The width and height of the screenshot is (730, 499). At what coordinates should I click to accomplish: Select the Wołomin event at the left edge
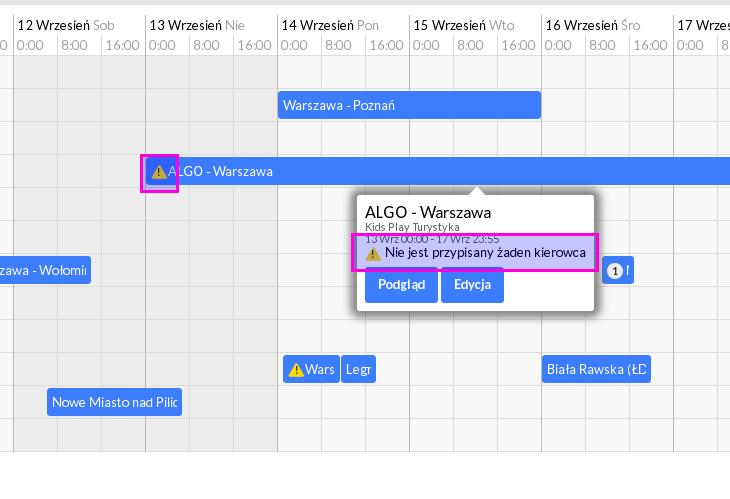coord(45,270)
